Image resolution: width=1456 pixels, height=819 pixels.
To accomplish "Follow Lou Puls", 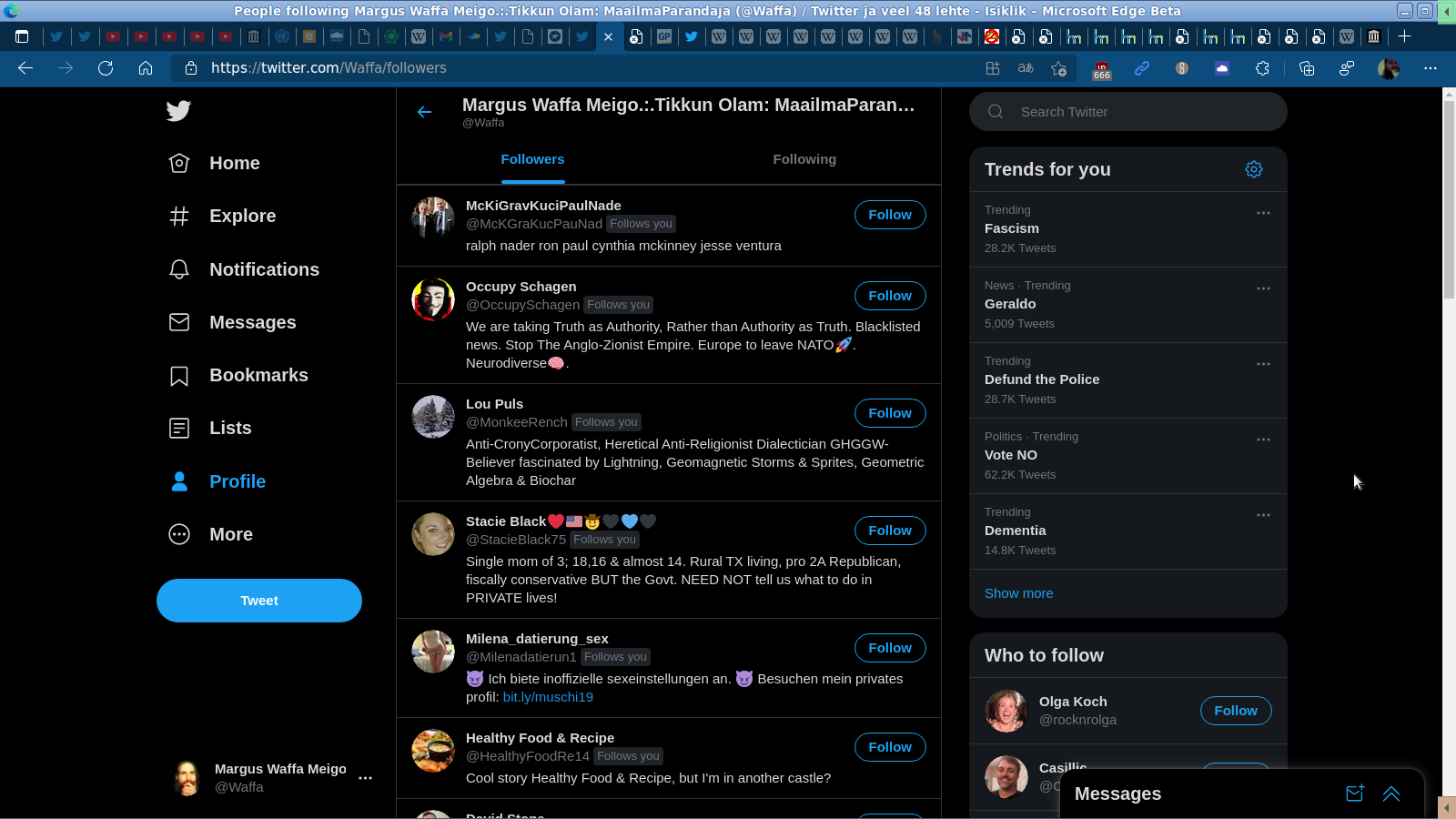I will pyautogui.click(x=890, y=413).
